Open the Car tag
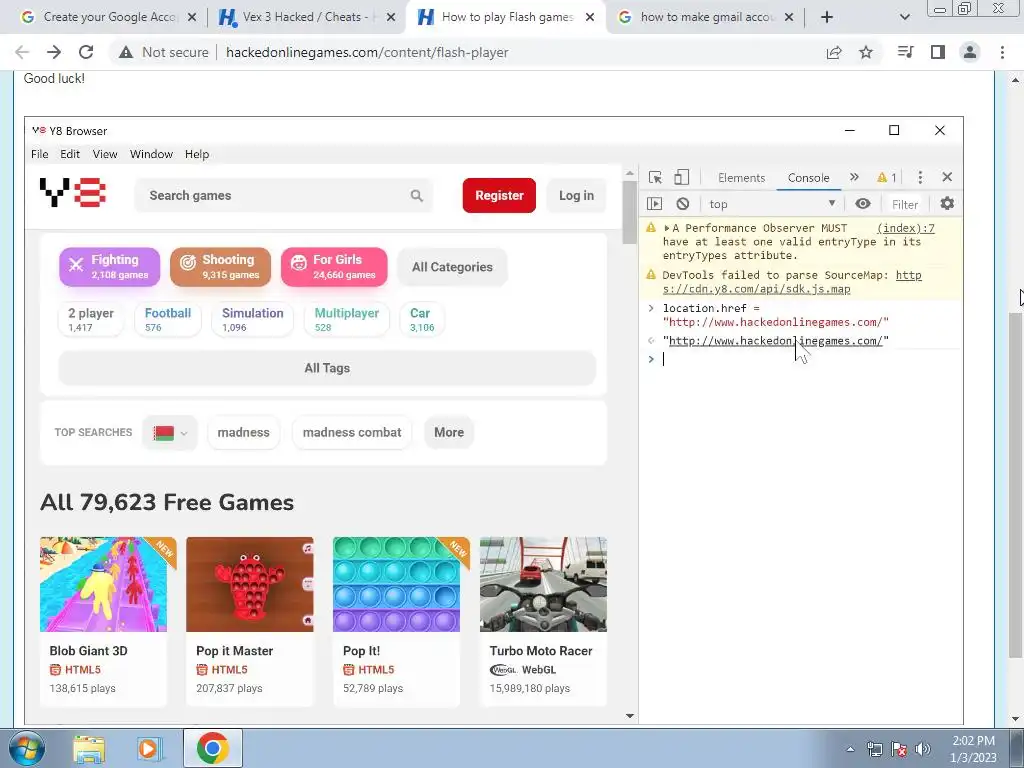Image resolution: width=1024 pixels, height=768 pixels. pos(422,319)
